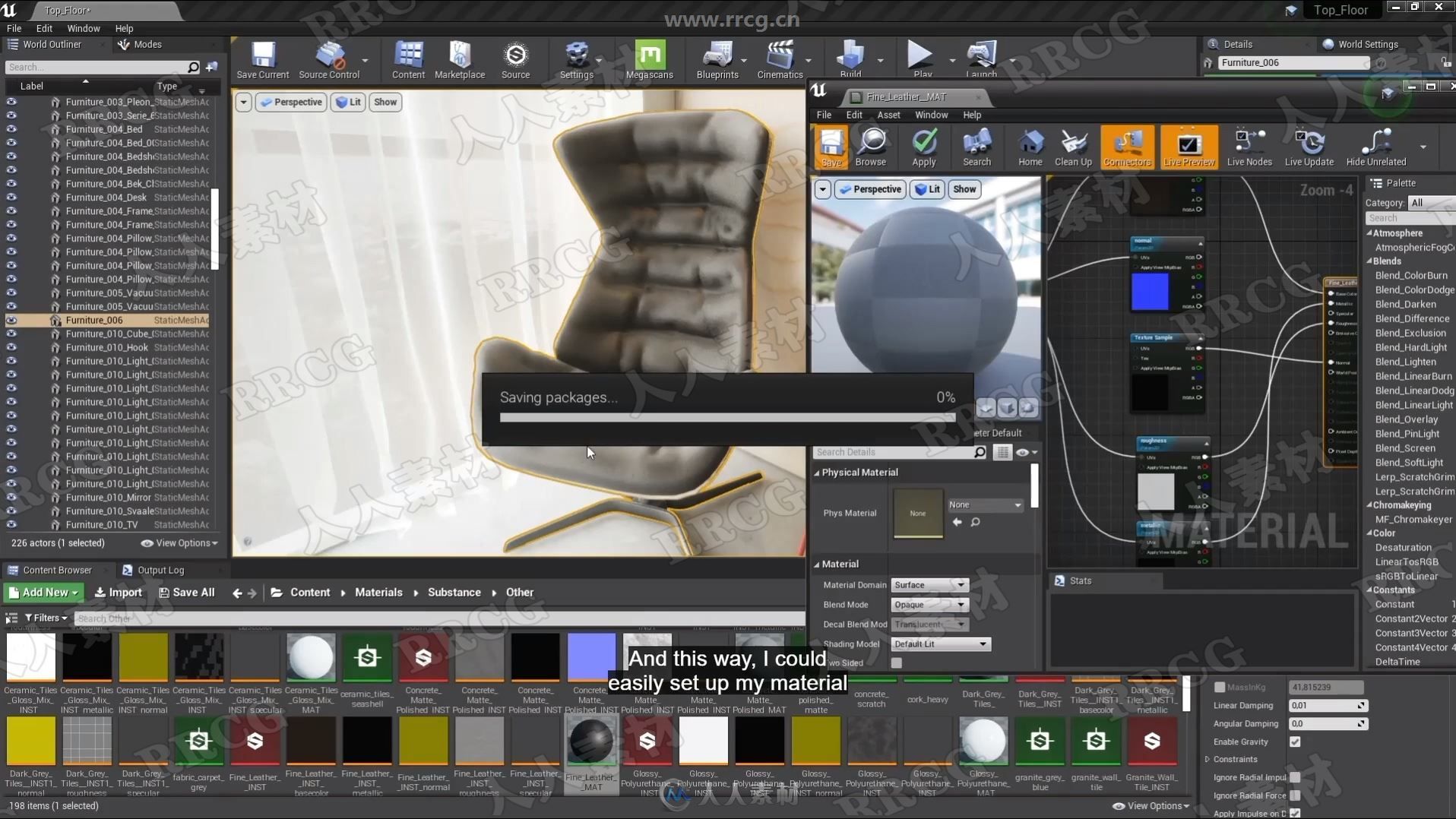Click Apply in material editor toolbar
Screen dimensions: 1456x819
(923, 147)
